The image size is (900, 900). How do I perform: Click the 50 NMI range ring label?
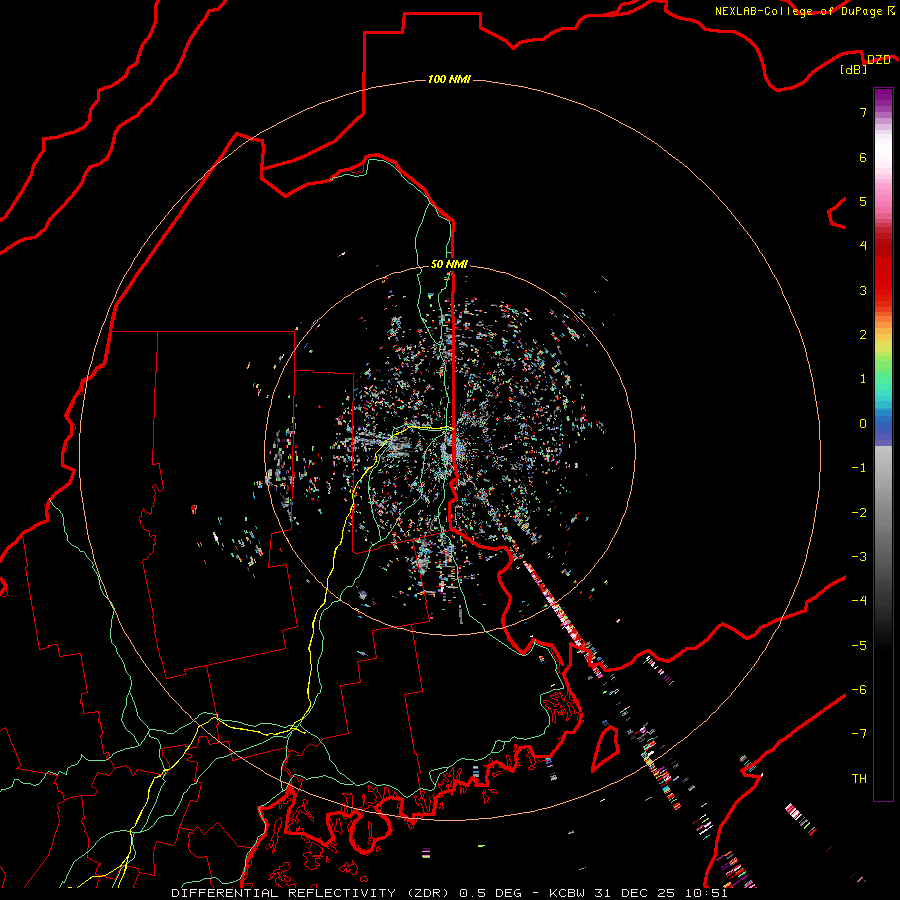pos(449,264)
